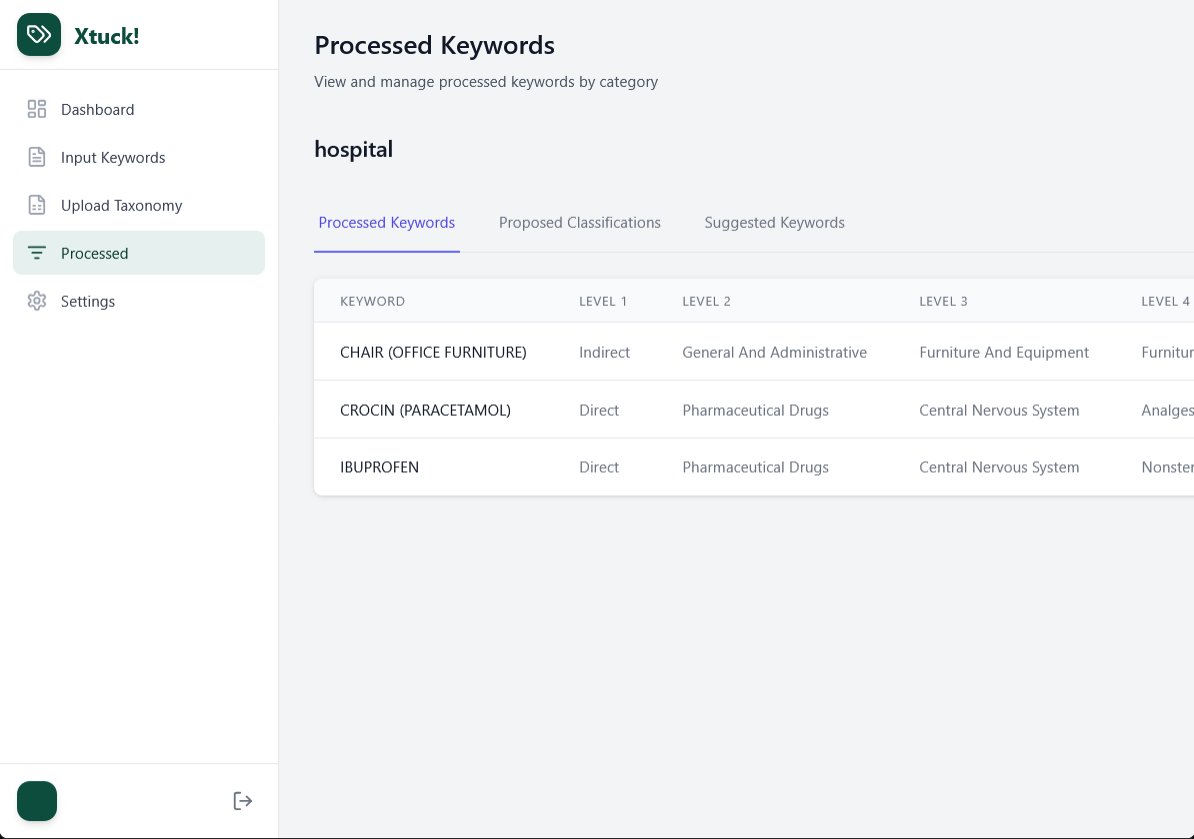
Task: Select the Dashboard grid icon in sidebar
Action: tap(36, 109)
